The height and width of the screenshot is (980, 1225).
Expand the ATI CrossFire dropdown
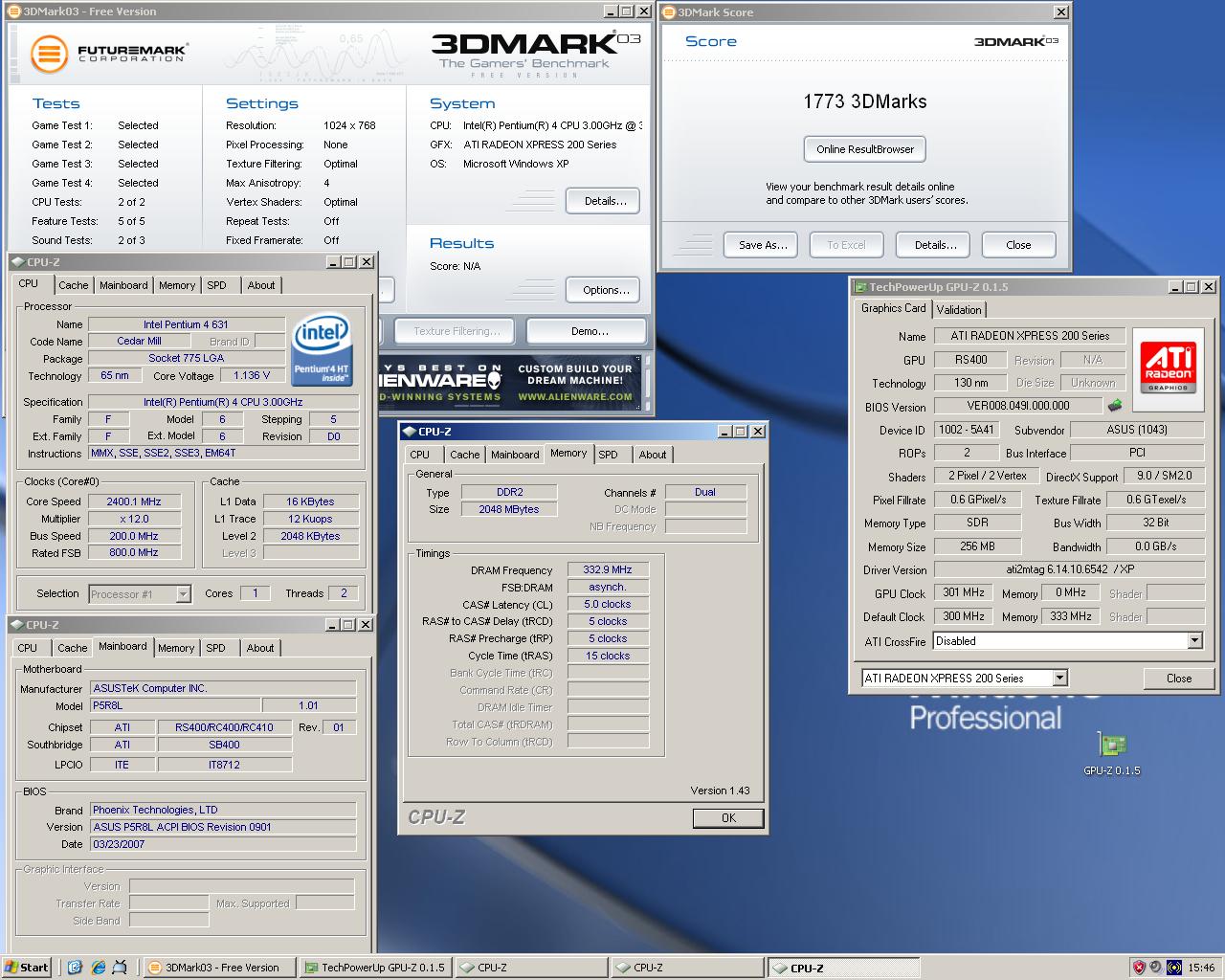(1194, 641)
